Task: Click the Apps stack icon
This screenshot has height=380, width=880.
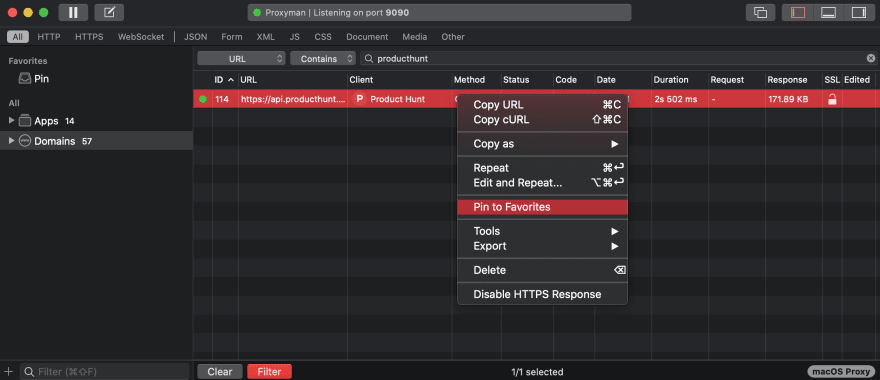Action: [x=25, y=121]
